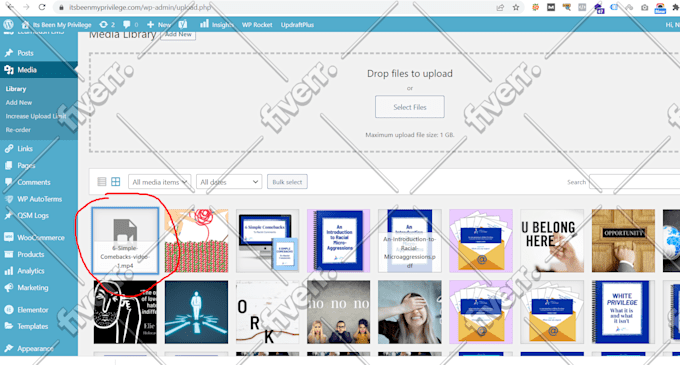Viewport: 680px width, 365px height.
Task: Open Posts in the sidebar
Action: click(x=25, y=53)
